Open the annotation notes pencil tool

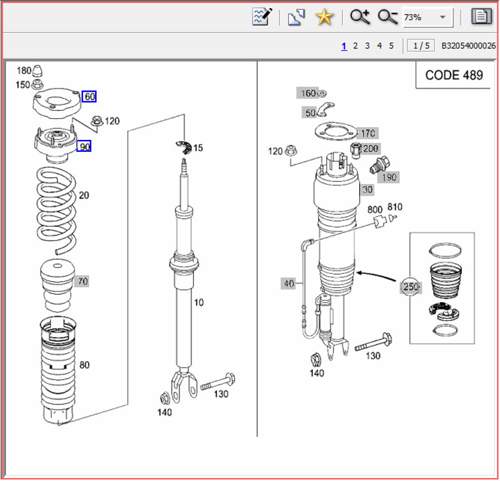(x=262, y=17)
